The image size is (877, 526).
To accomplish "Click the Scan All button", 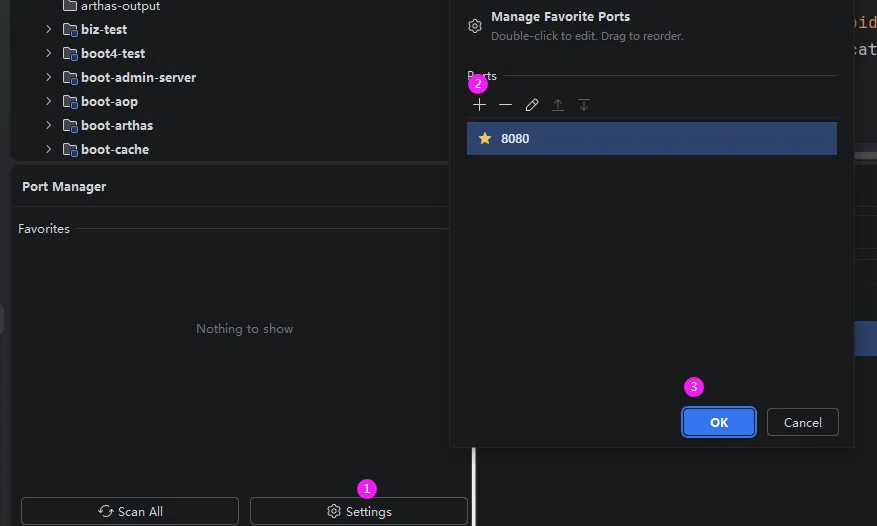I will pyautogui.click(x=130, y=511).
